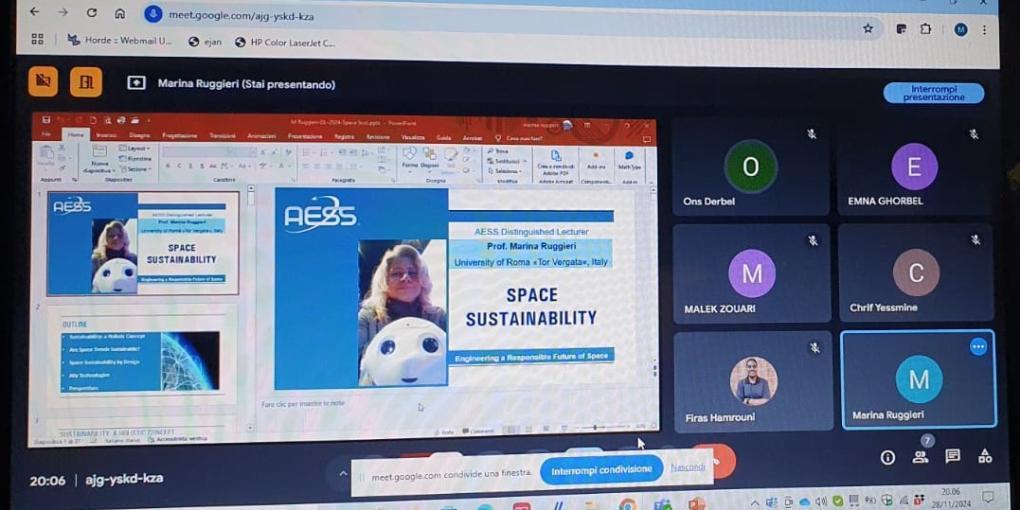Open Chrome's home page button

pos(120,13)
